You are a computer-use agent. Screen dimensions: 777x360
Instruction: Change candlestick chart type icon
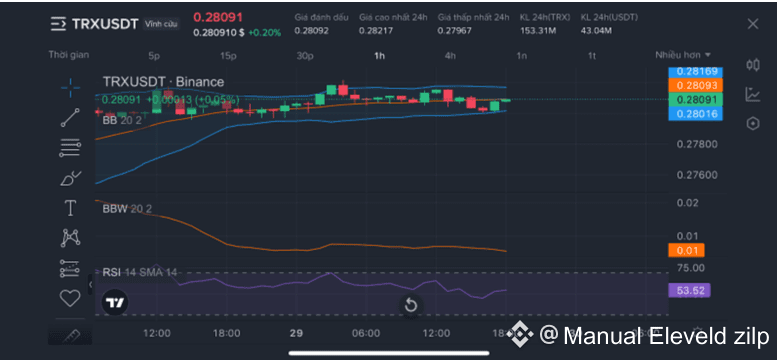tap(753, 64)
